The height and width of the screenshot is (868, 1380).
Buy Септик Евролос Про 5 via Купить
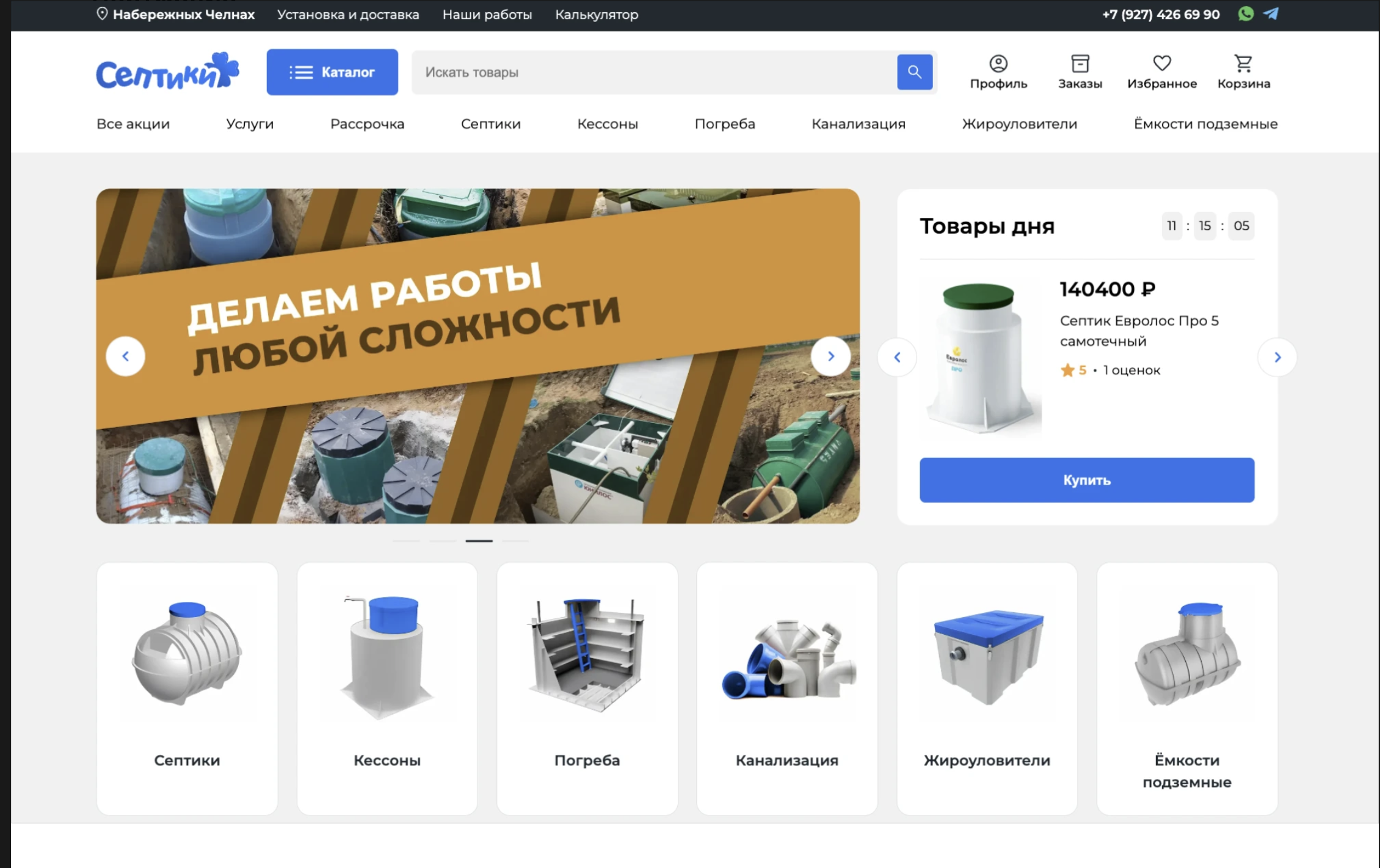click(1086, 480)
